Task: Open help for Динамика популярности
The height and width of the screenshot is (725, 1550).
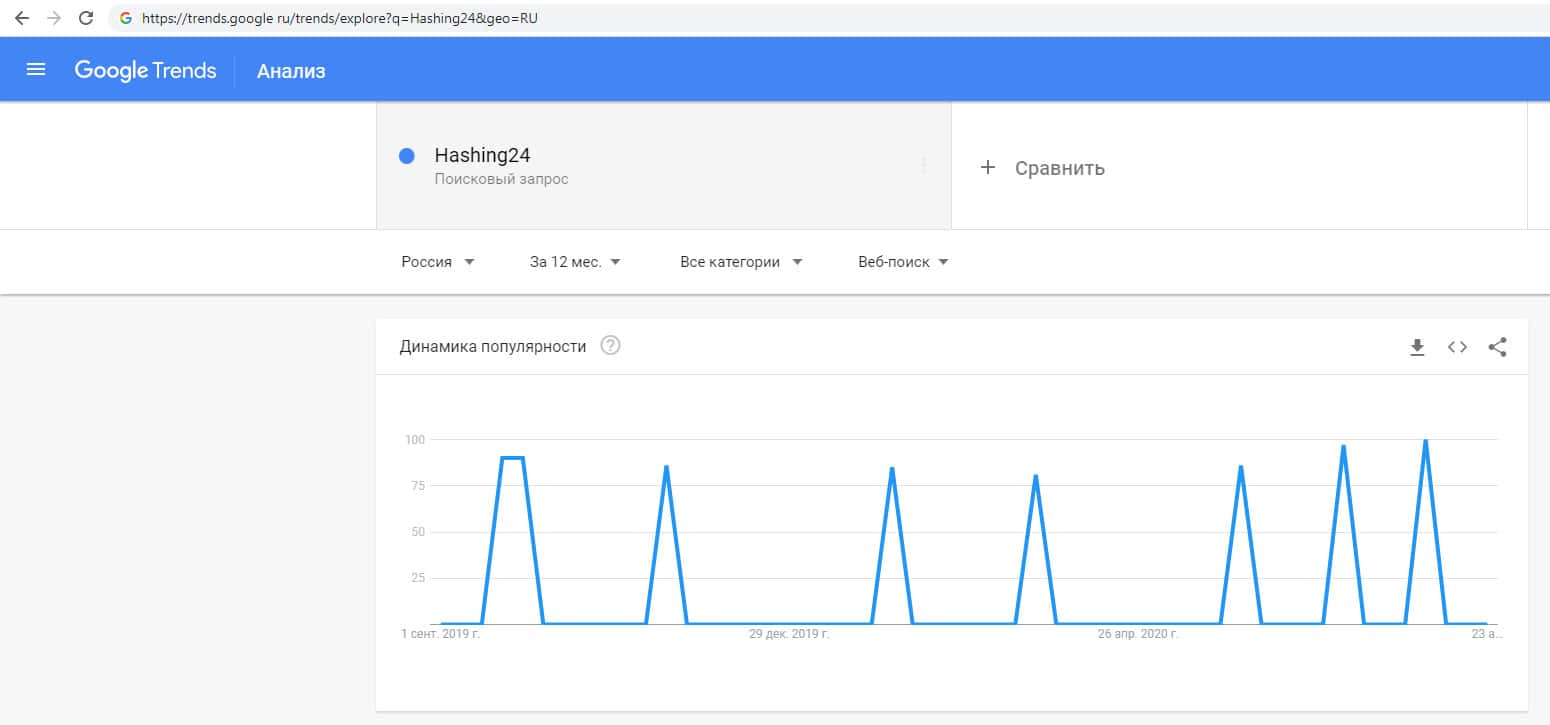Action: coord(610,346)
